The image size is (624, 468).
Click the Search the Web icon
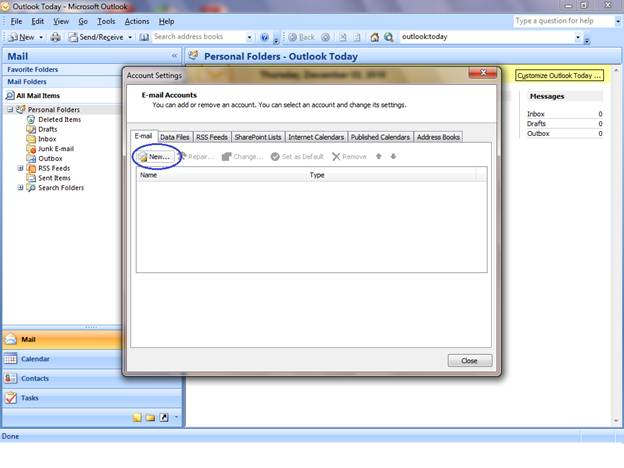pyautogui.click(x=389, y=37)
